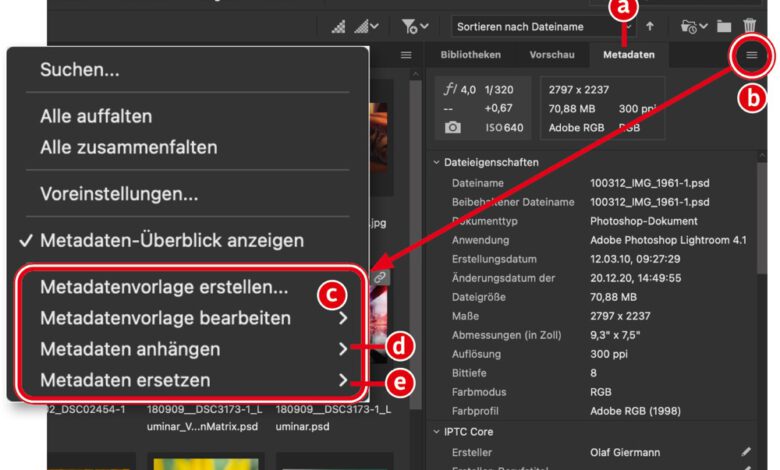
Task: Click the Ersteller value 'Olaf Giermann'
Action: pyautogui.click(x=625, y=453)
